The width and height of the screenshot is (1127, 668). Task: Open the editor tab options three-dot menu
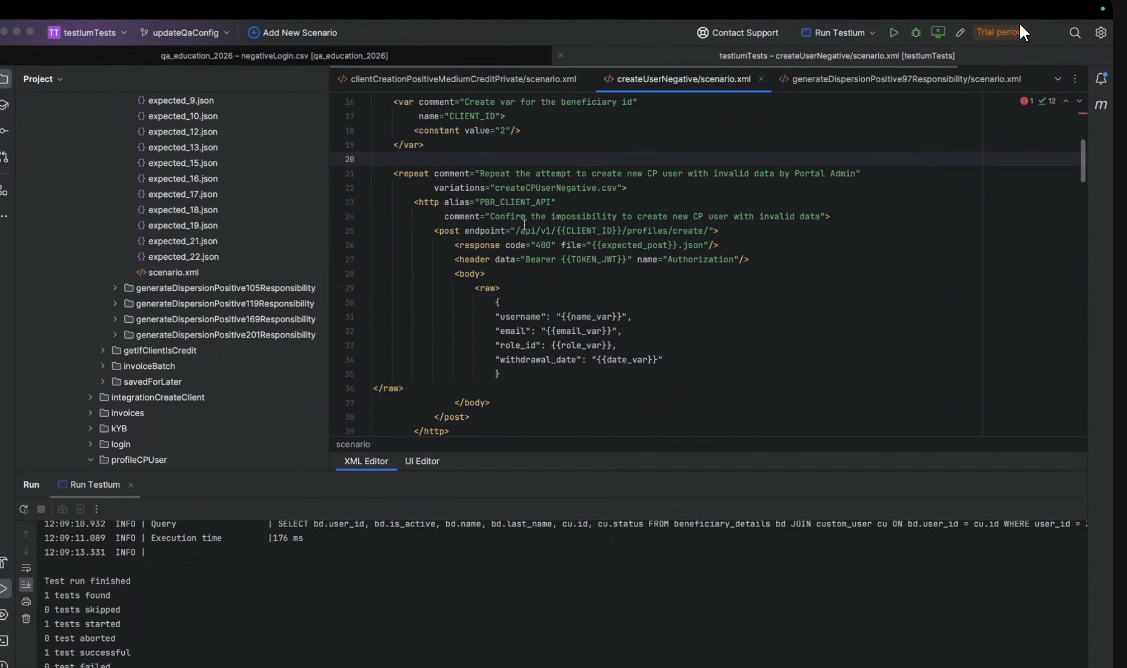(1075, 79)
